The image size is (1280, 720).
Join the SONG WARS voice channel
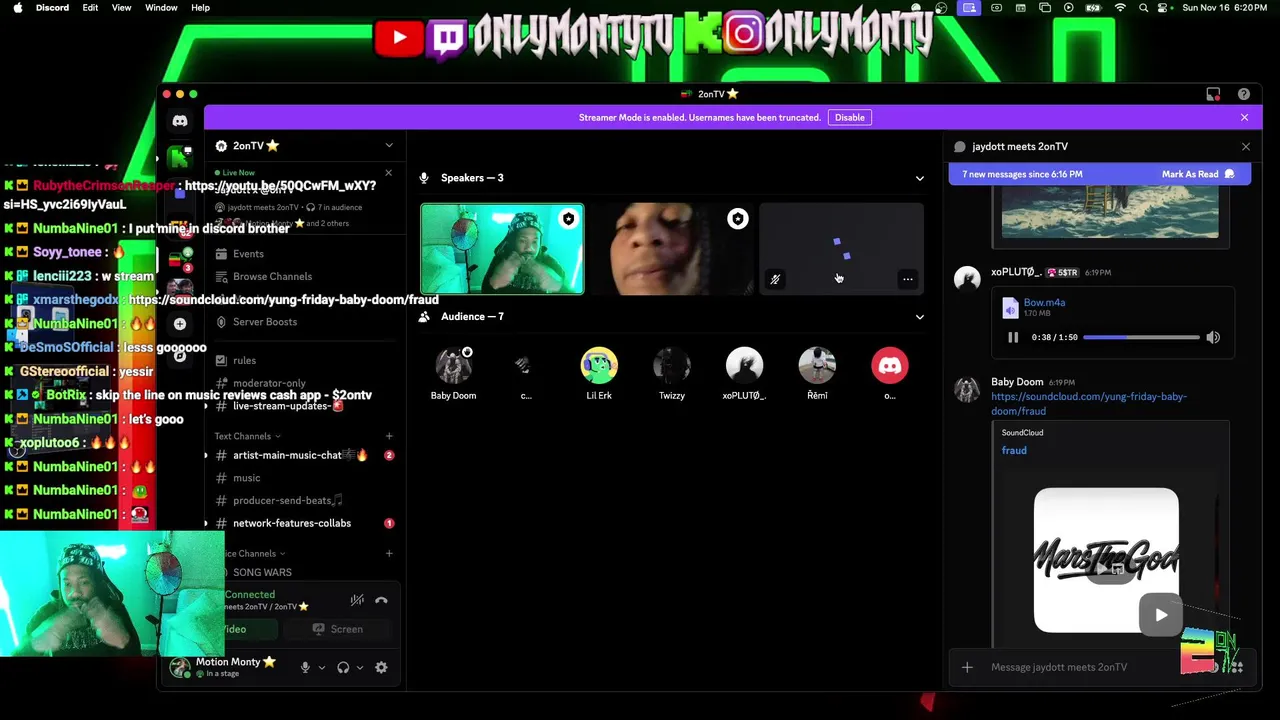click(x=262, y=572)
